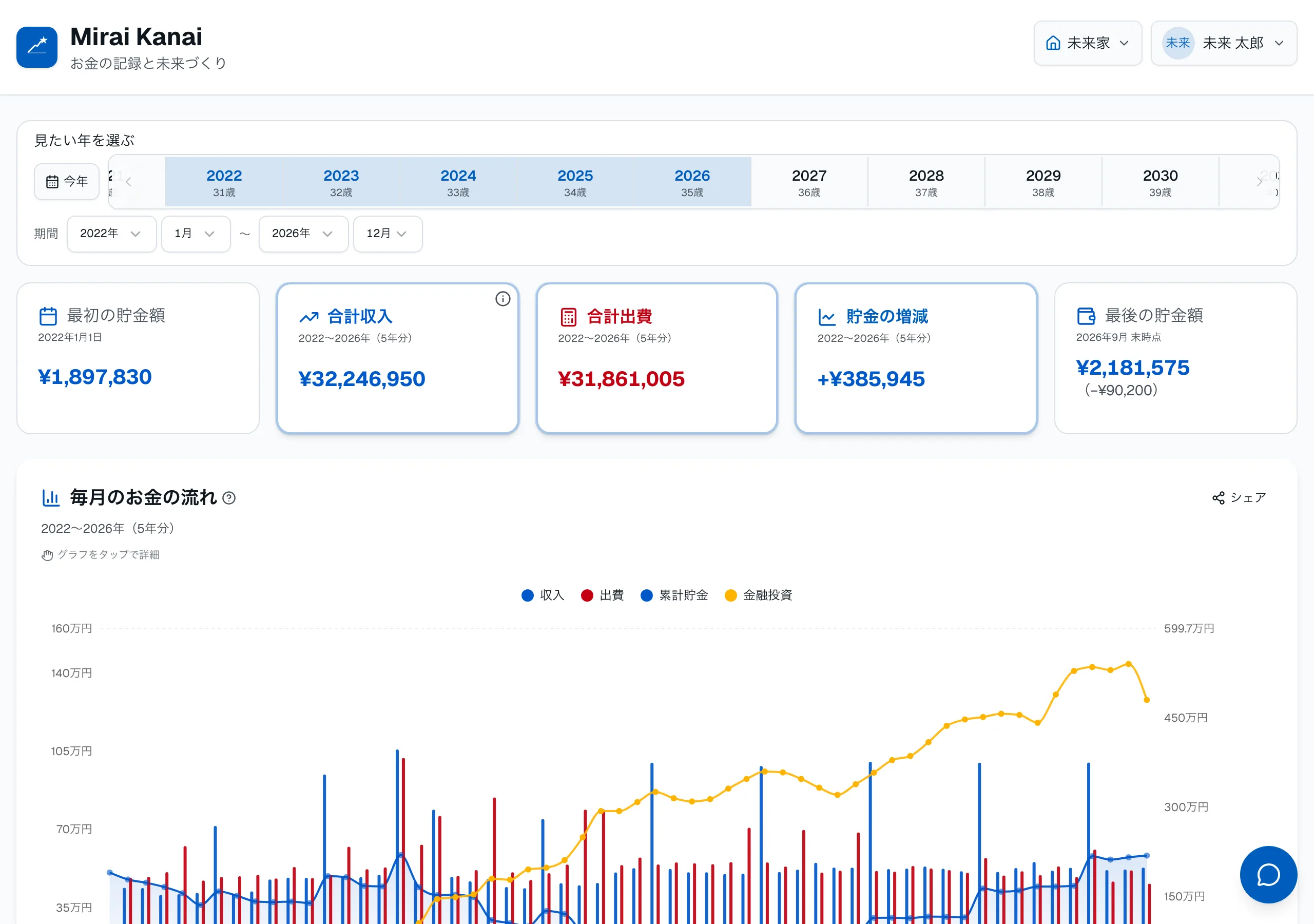Open the 合計収入 summary card
The height and width of the screenshot is (924, 1314).
pyautogui.click(x=398, y=358)
